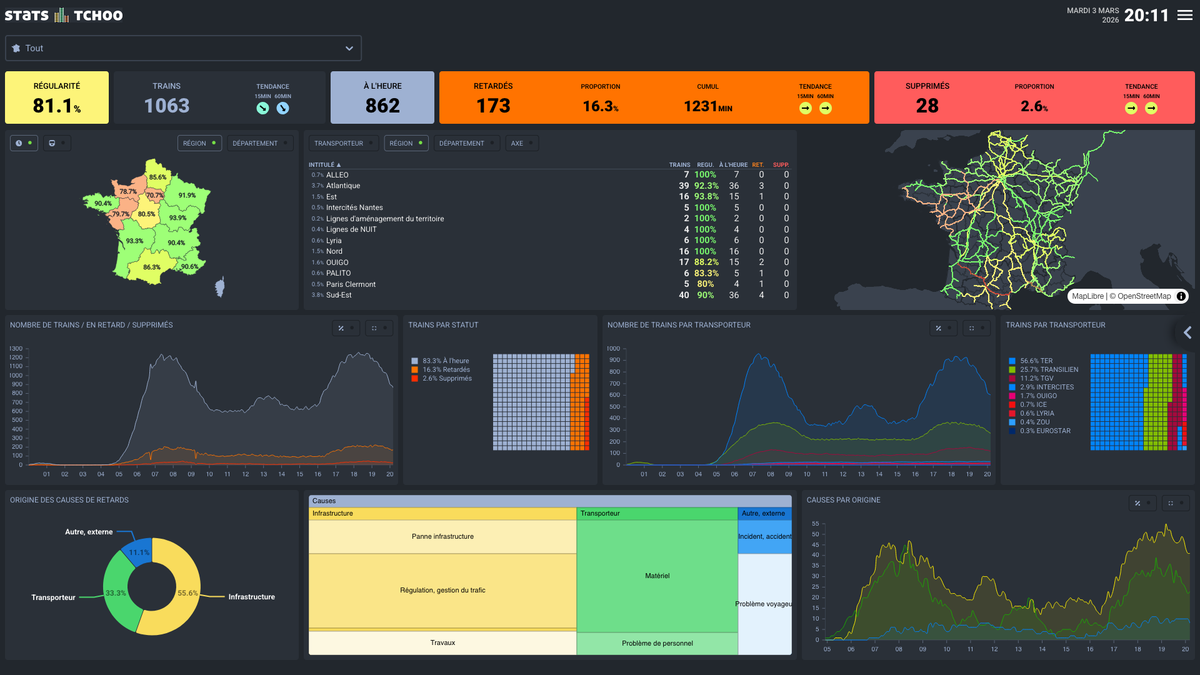Screen dimensions: 1200x675
Task: Sort the table by the INTITULÉ column
Action: [x=322, y=164]
